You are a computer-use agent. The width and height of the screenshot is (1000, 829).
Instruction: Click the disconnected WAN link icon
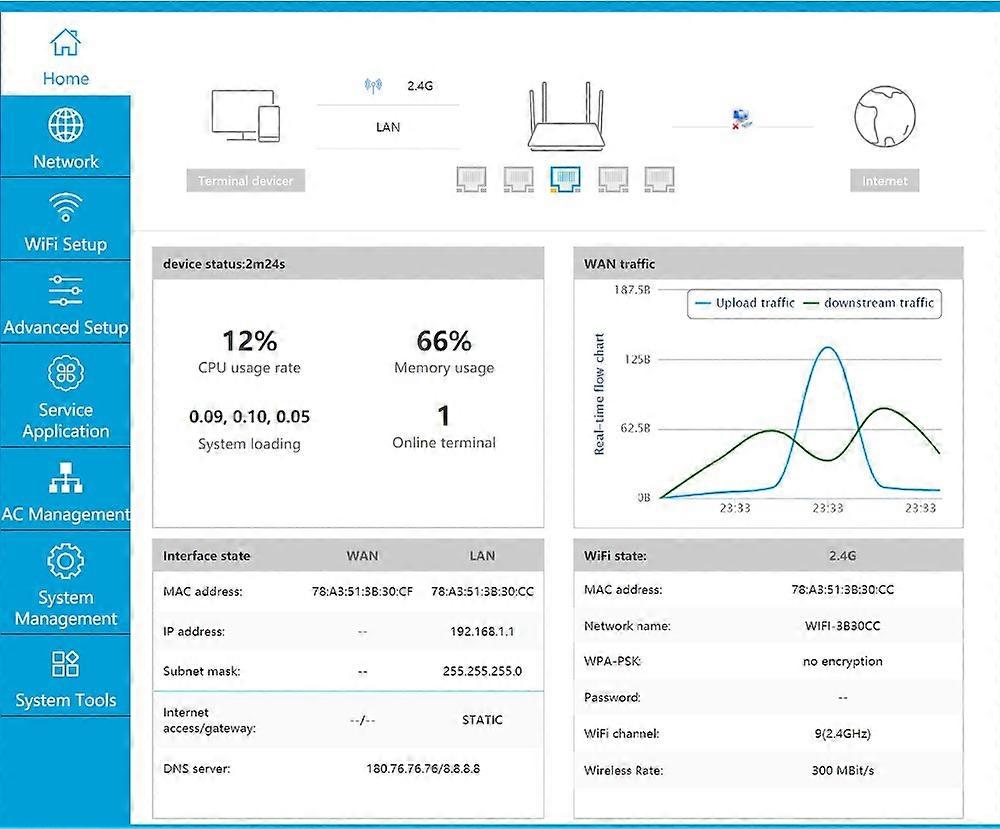pos(741,121)
